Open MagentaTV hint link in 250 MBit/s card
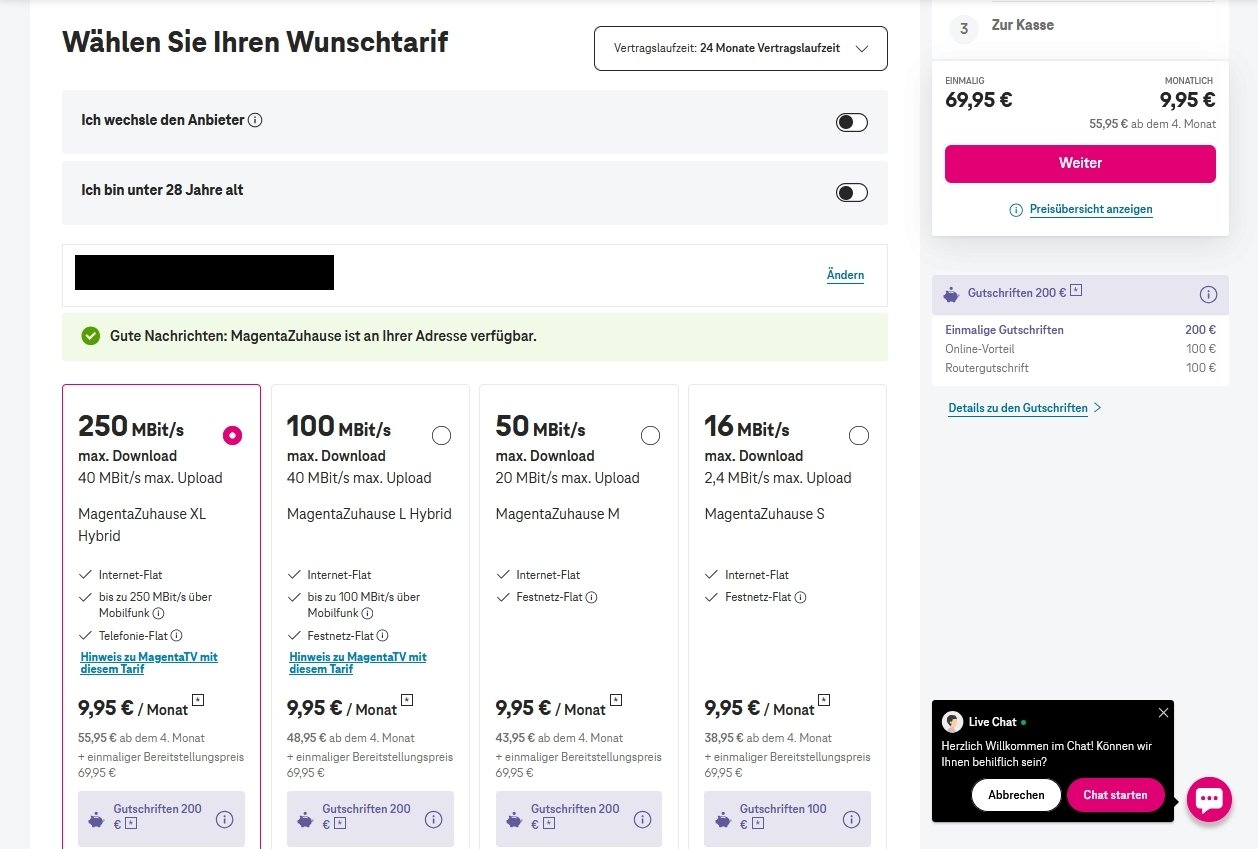This screenshot has width=1258, height=849. [149, 663]
